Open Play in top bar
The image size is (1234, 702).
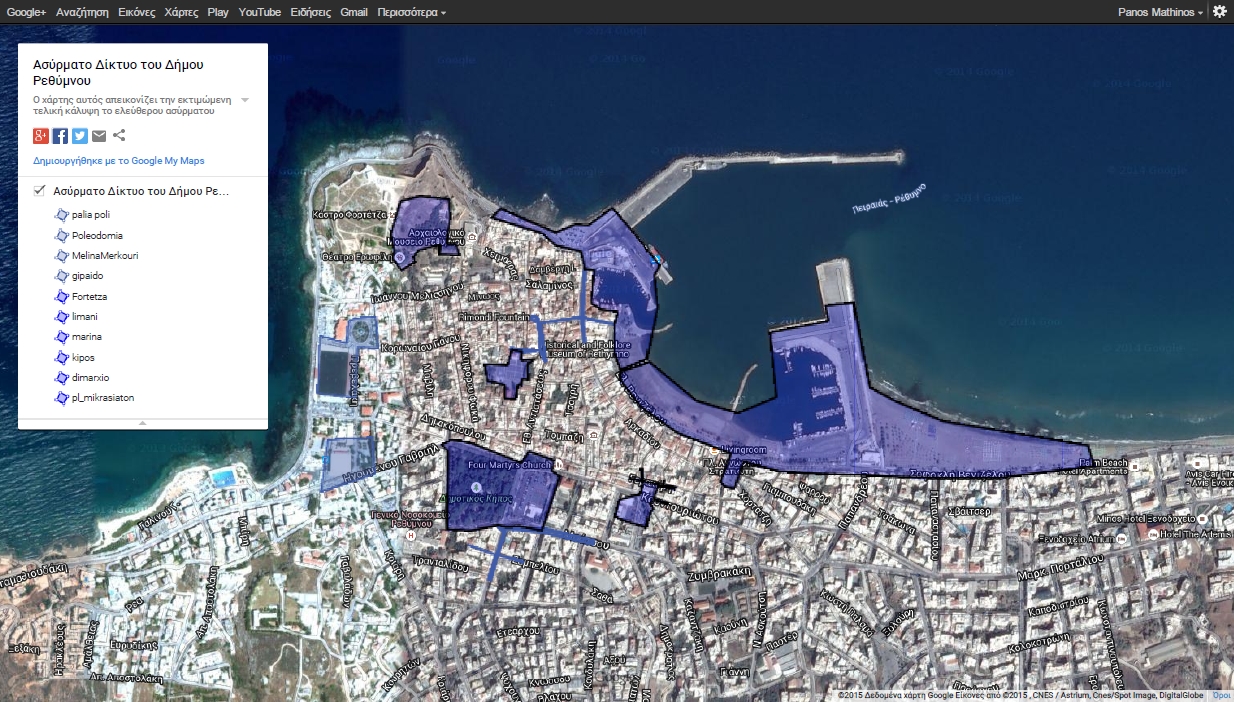click(x=218, y=12)
